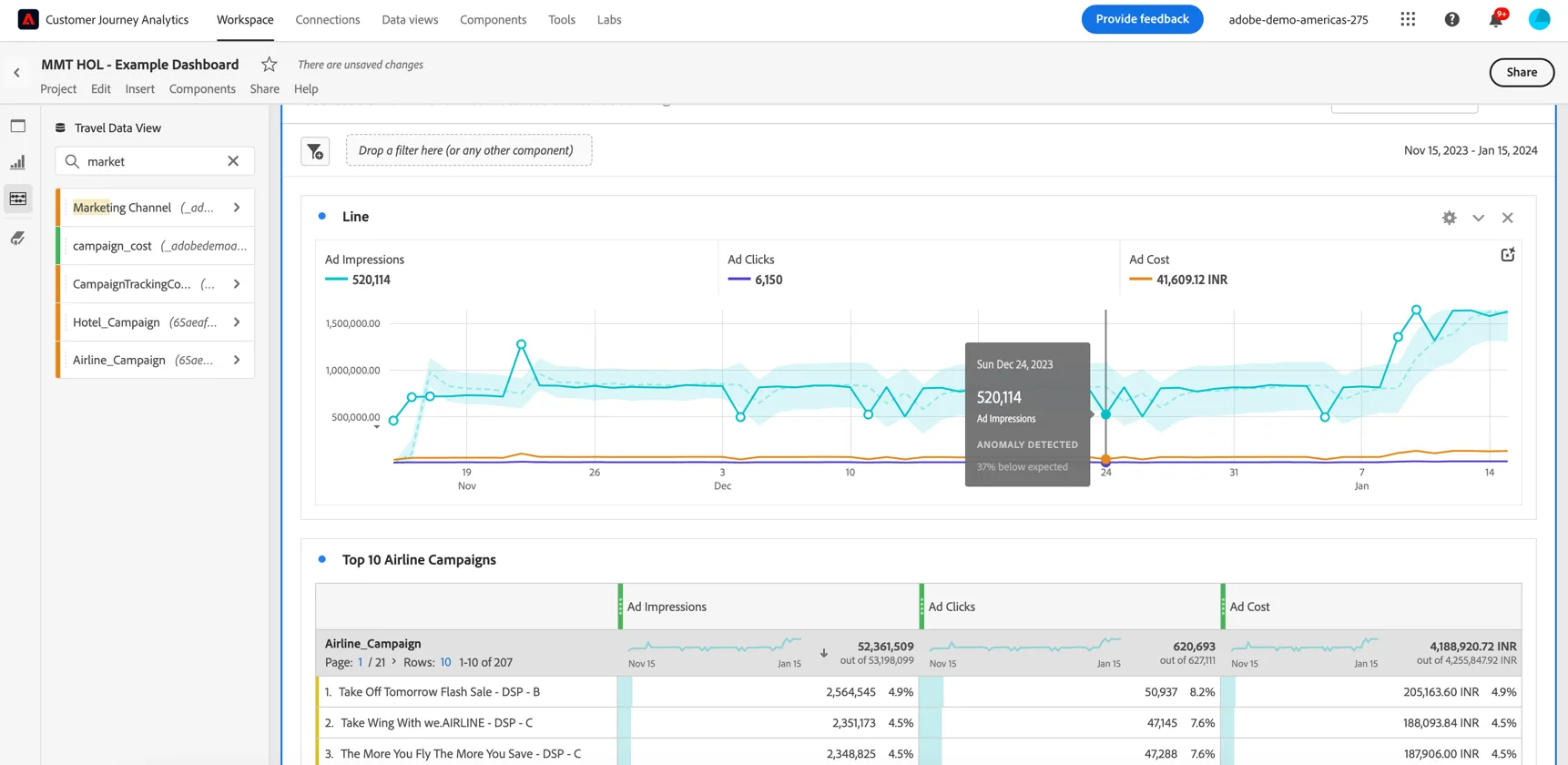Image resolution: width=1568 pixels, height=765 pixels.
Task: Open the panel date range Nov 15, 2023 - Jan 15, 2024
Action: coord(1471,150)
